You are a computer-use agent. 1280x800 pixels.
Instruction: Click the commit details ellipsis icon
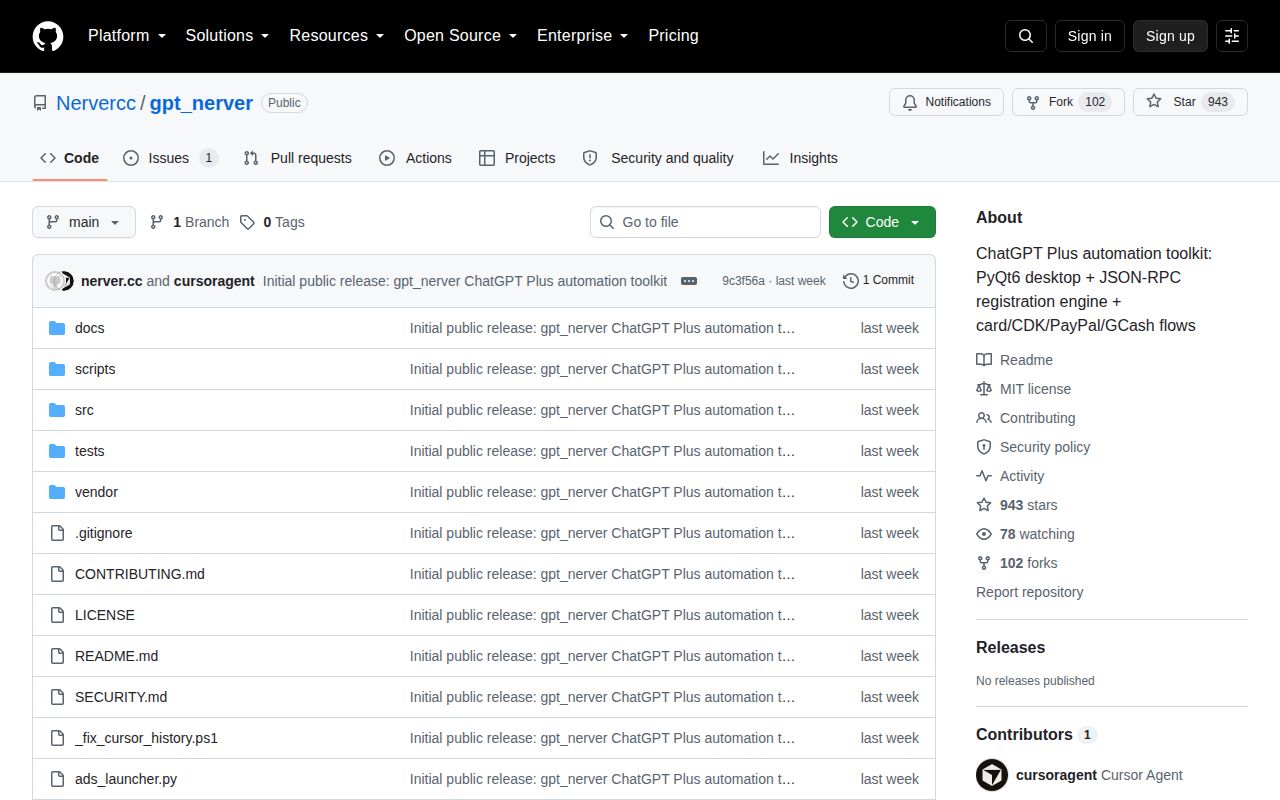coord(689,281)
